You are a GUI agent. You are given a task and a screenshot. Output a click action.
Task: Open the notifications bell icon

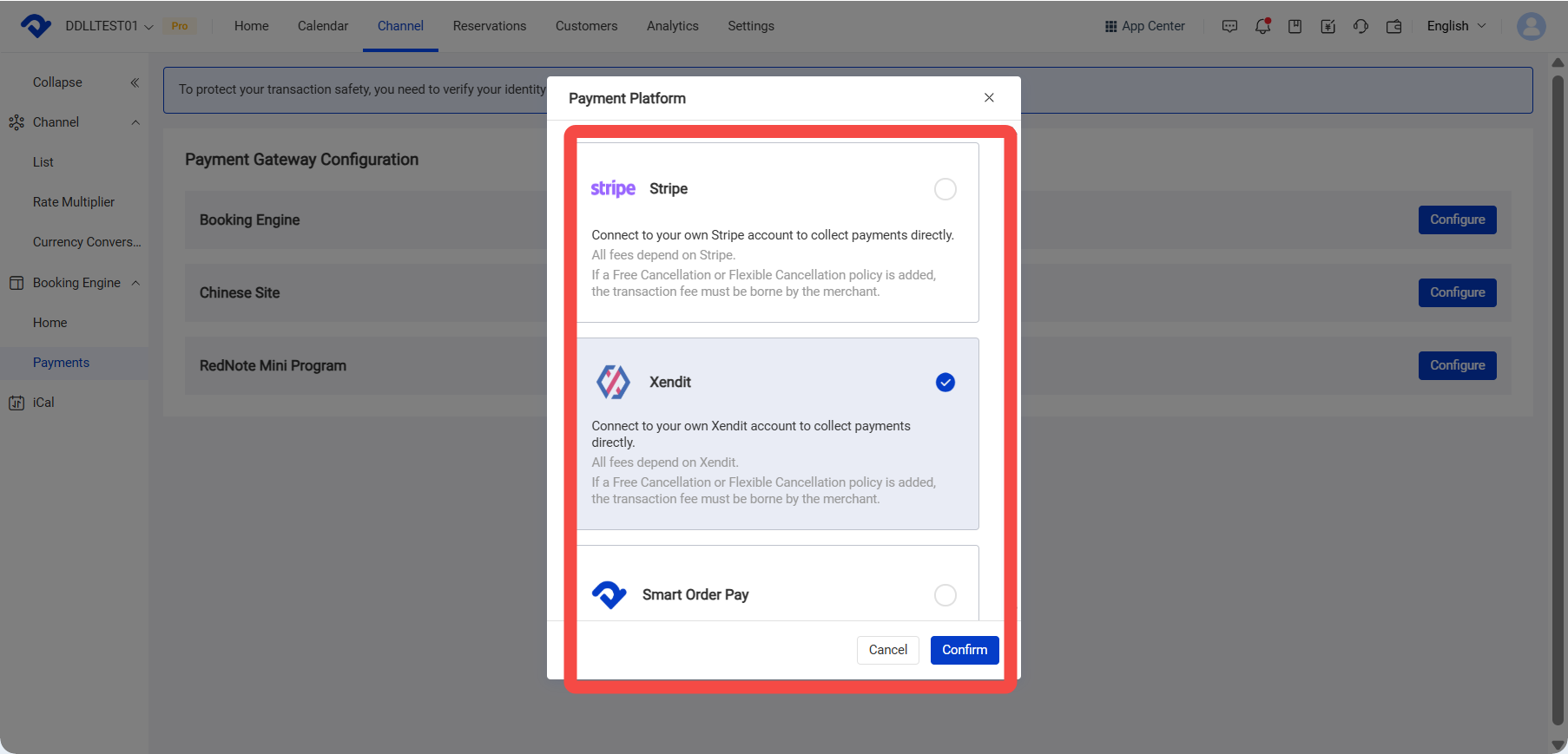[1262, 26]
